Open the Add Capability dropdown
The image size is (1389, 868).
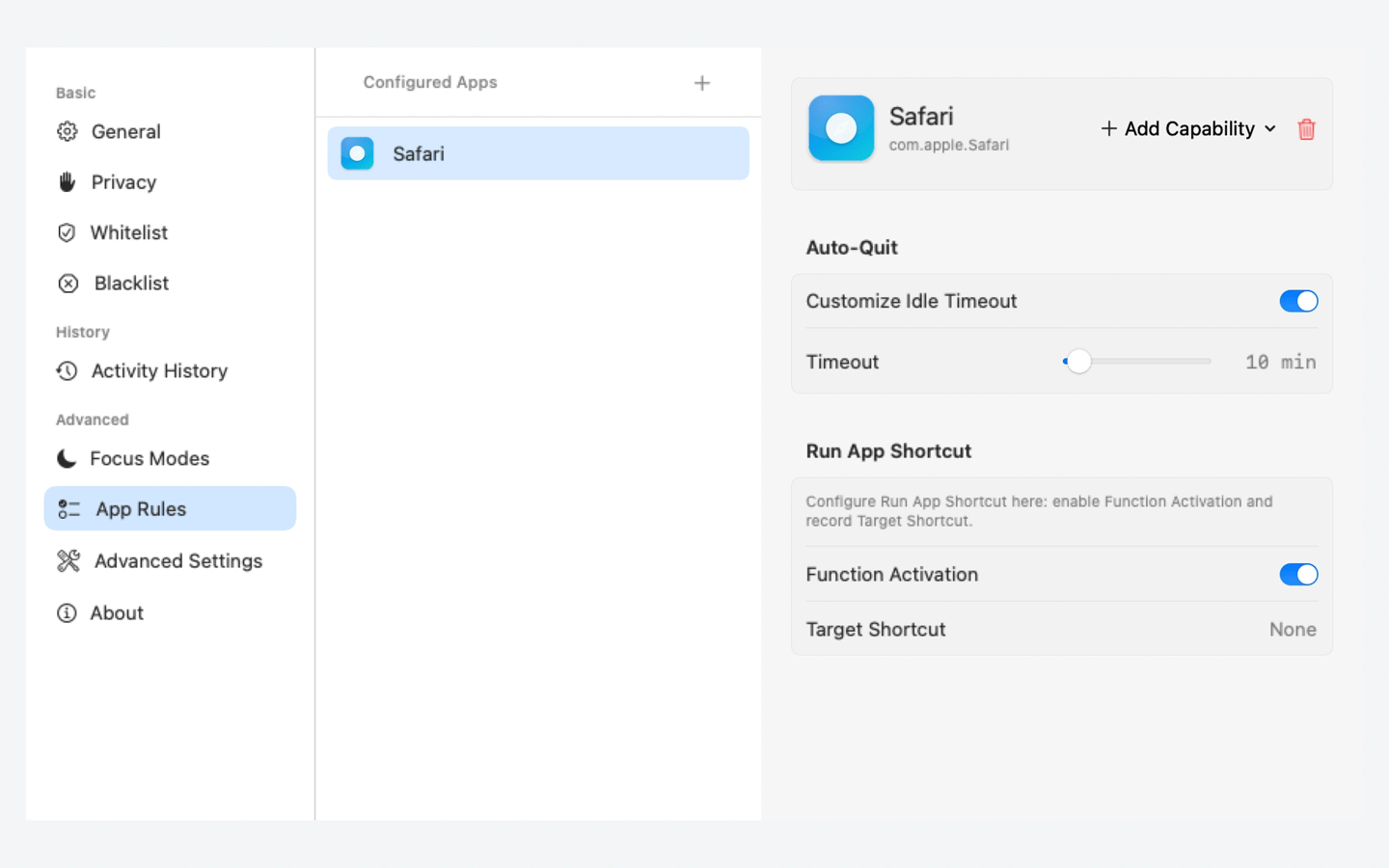pyautogui.click(x=1188, y=128)
